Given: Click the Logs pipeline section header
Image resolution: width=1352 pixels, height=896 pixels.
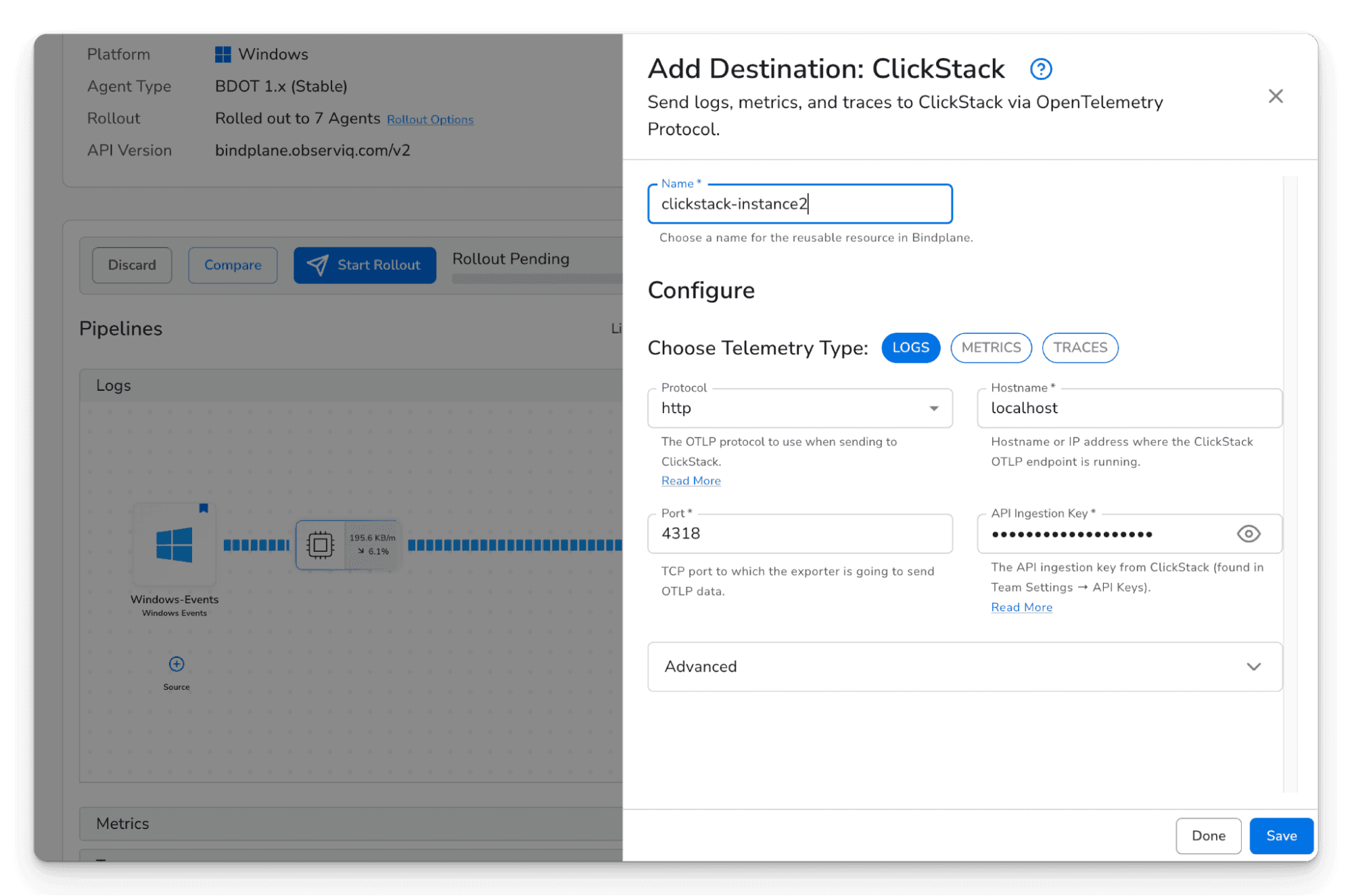Looking at the screenshot, I should click(351, 385).
